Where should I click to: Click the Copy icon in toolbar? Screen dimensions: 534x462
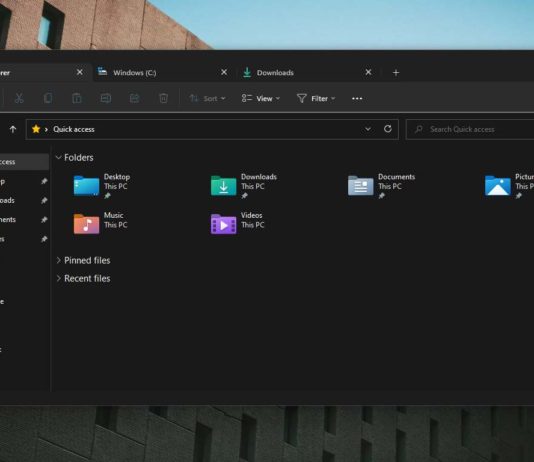click(48, 98)
